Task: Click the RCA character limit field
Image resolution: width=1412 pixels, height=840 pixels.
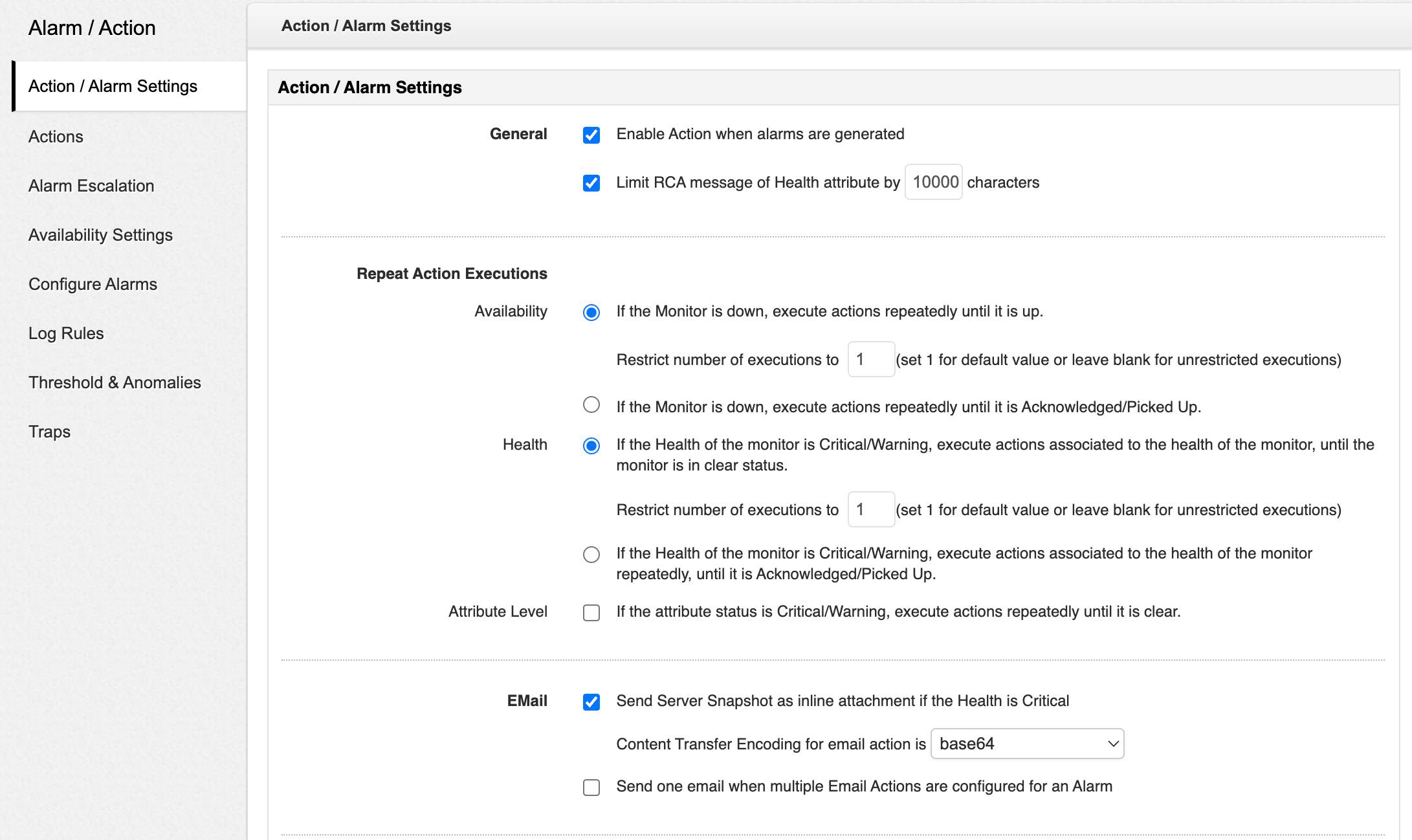Action: coord(933,182)
